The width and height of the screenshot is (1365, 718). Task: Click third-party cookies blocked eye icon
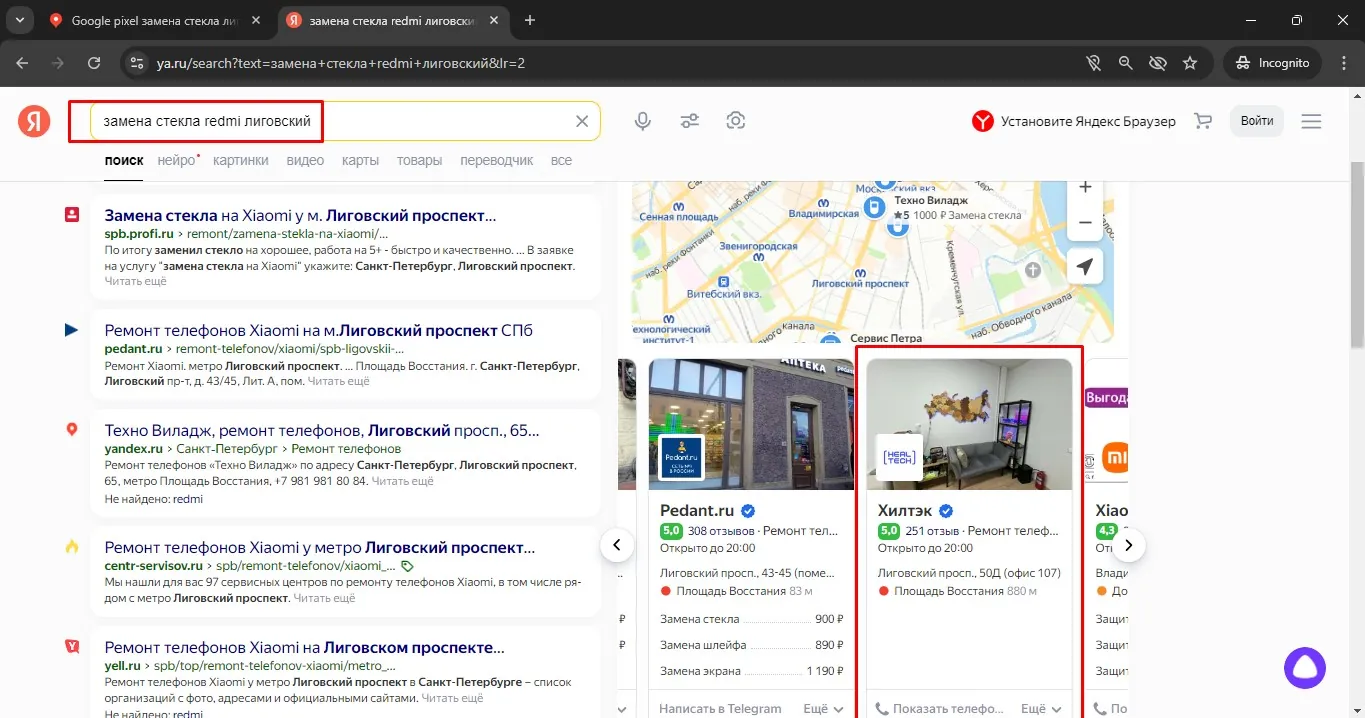[x=1158, y=62]
